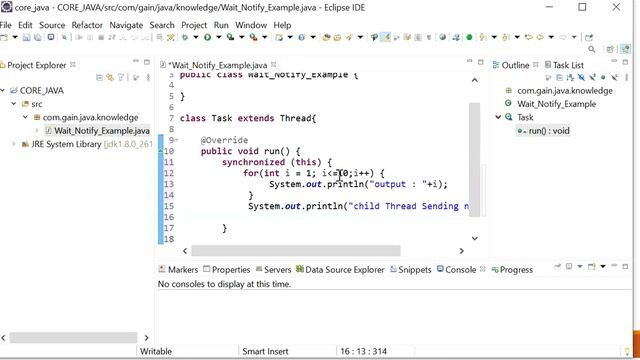Image resolution: width=640 pixels, height=360 pixels.
Task: Switch to the Snippets tab
Action: [x=411, y=269]
